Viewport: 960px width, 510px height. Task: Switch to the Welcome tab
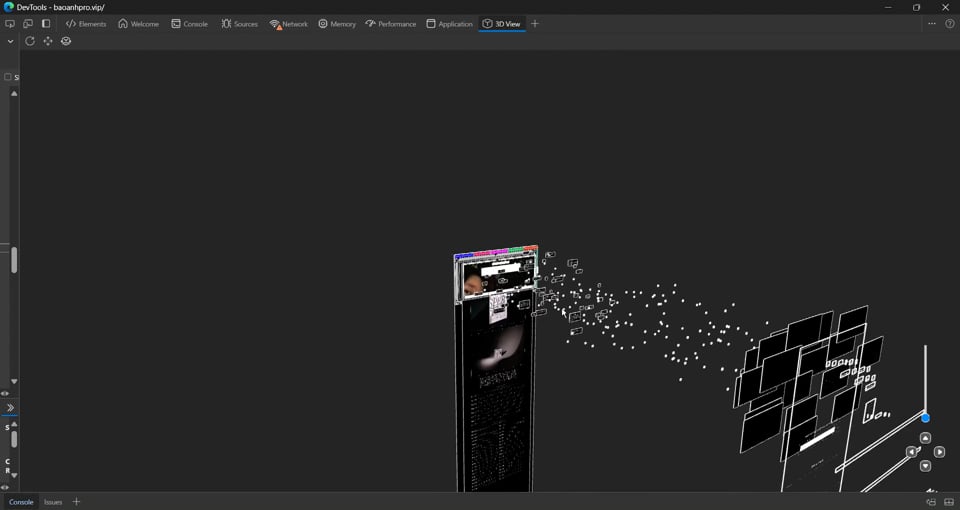pos(138,24)
